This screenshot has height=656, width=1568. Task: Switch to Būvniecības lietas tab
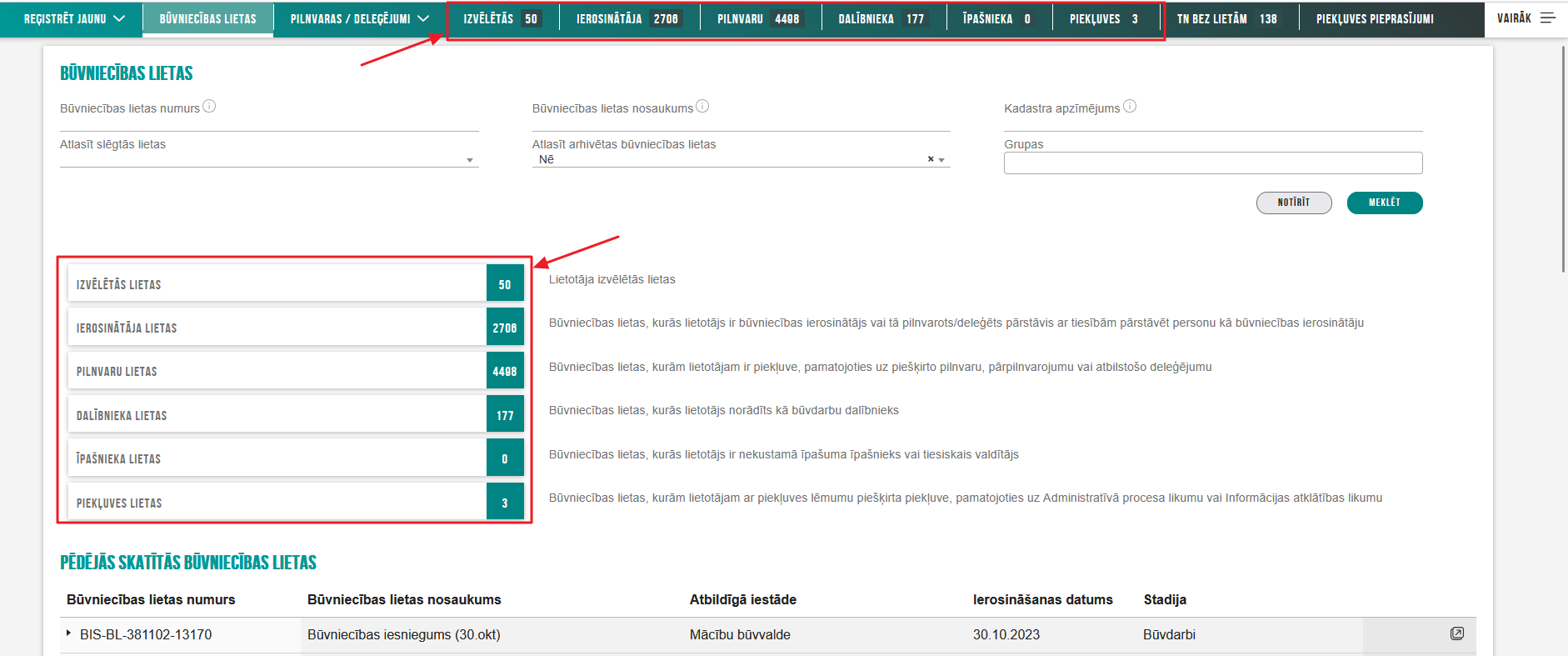(x=207, y=18)
